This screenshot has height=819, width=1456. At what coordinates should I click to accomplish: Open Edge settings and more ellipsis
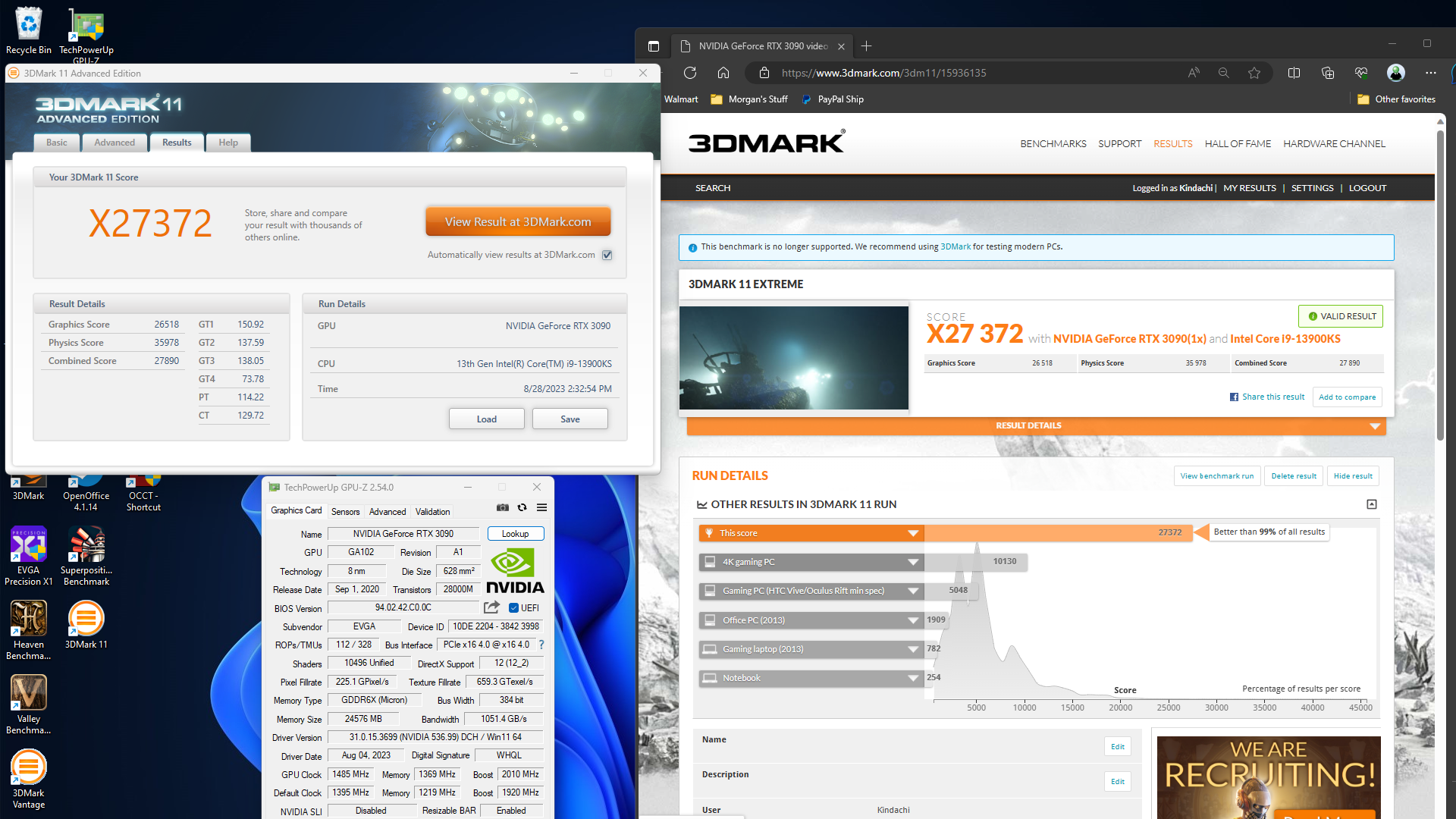1430,73
